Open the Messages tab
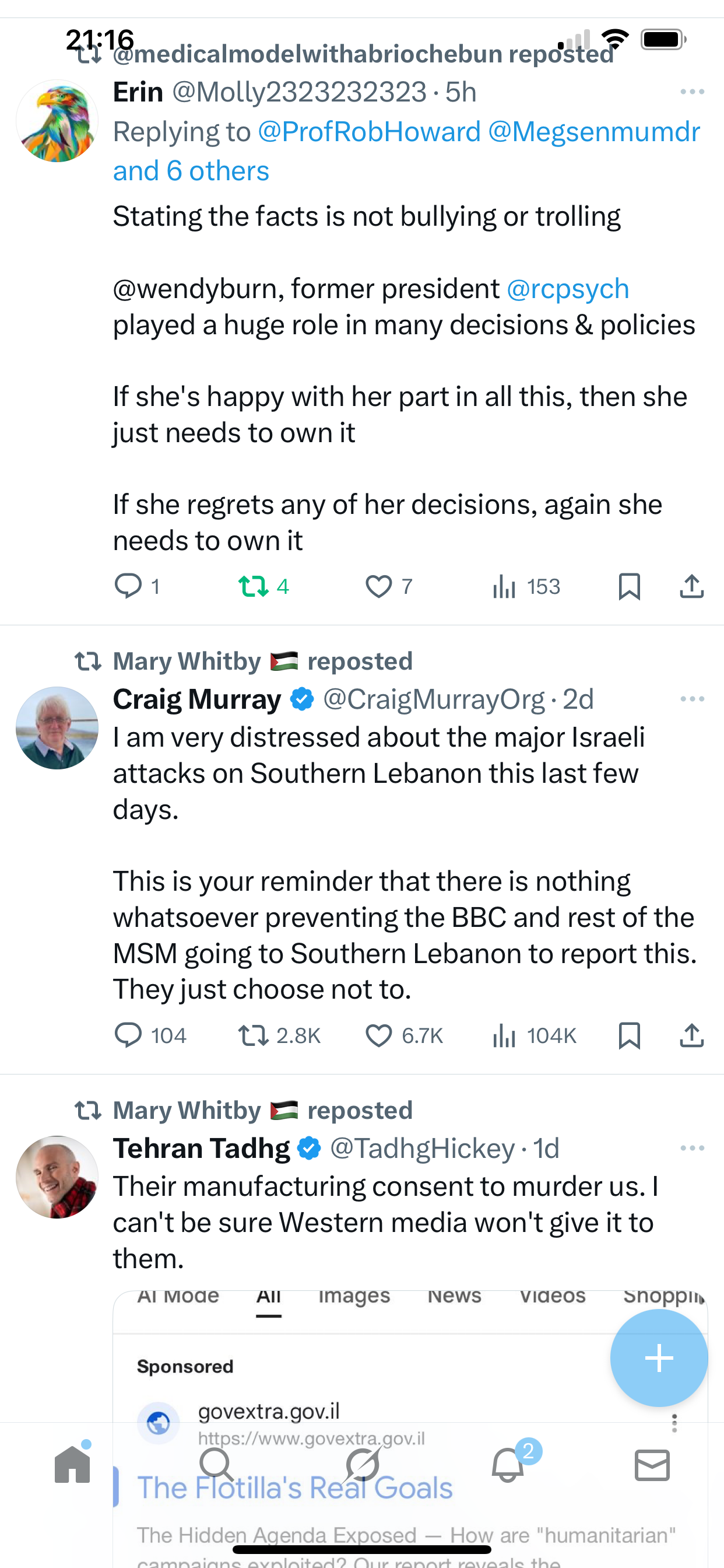This screenshot has width=724, height=1568. [652, 1465]
